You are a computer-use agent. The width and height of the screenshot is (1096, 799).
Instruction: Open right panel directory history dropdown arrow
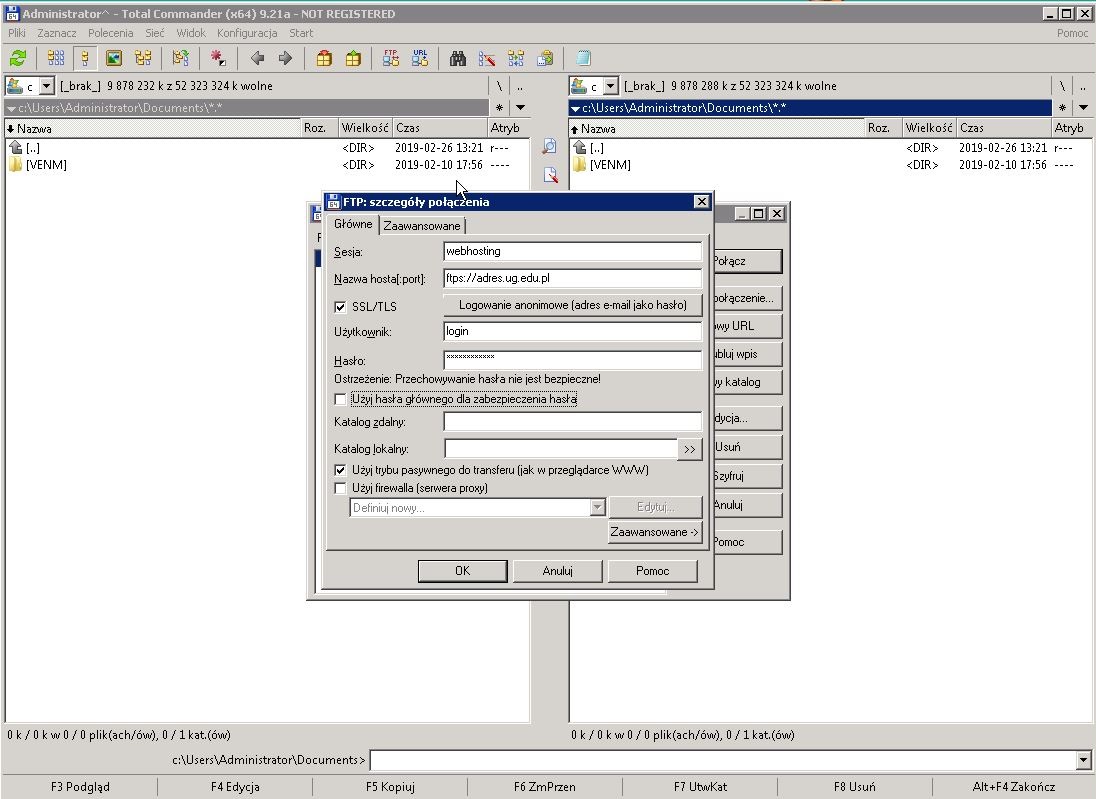point(1083,108)
